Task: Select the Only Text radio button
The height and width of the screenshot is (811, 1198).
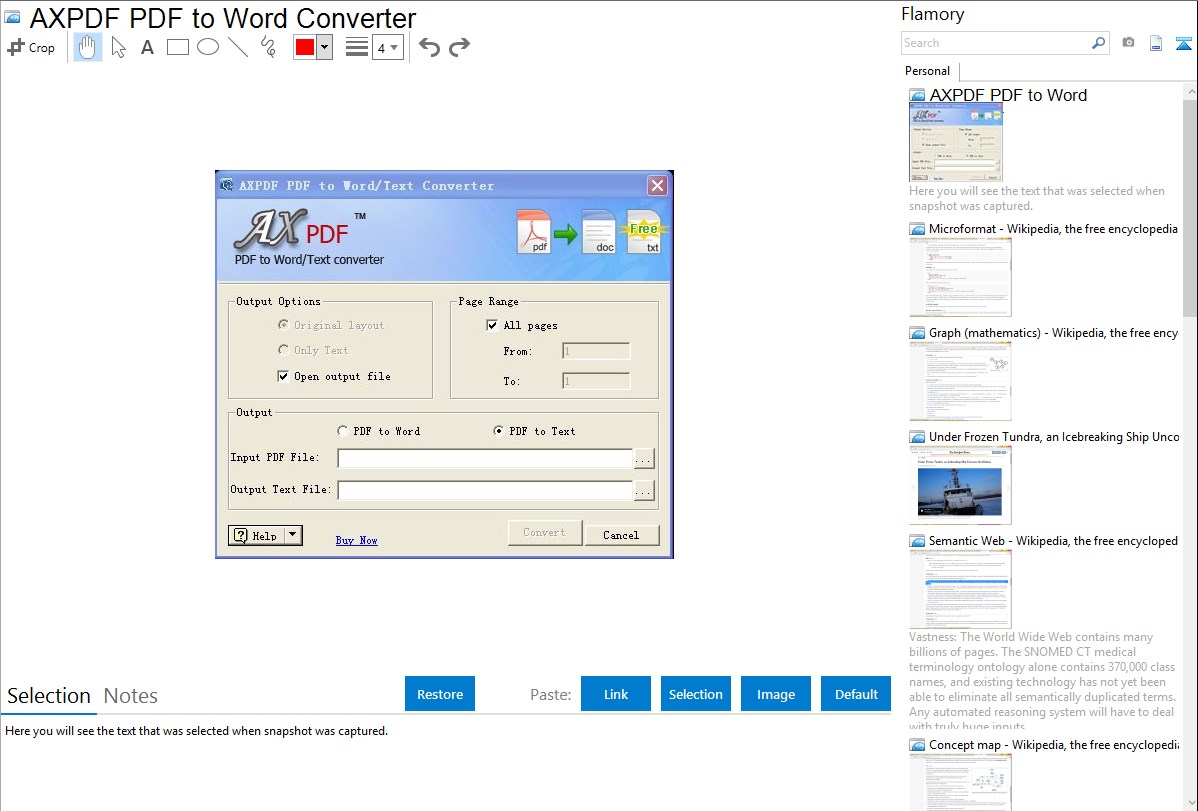Action: pos(283,350)
